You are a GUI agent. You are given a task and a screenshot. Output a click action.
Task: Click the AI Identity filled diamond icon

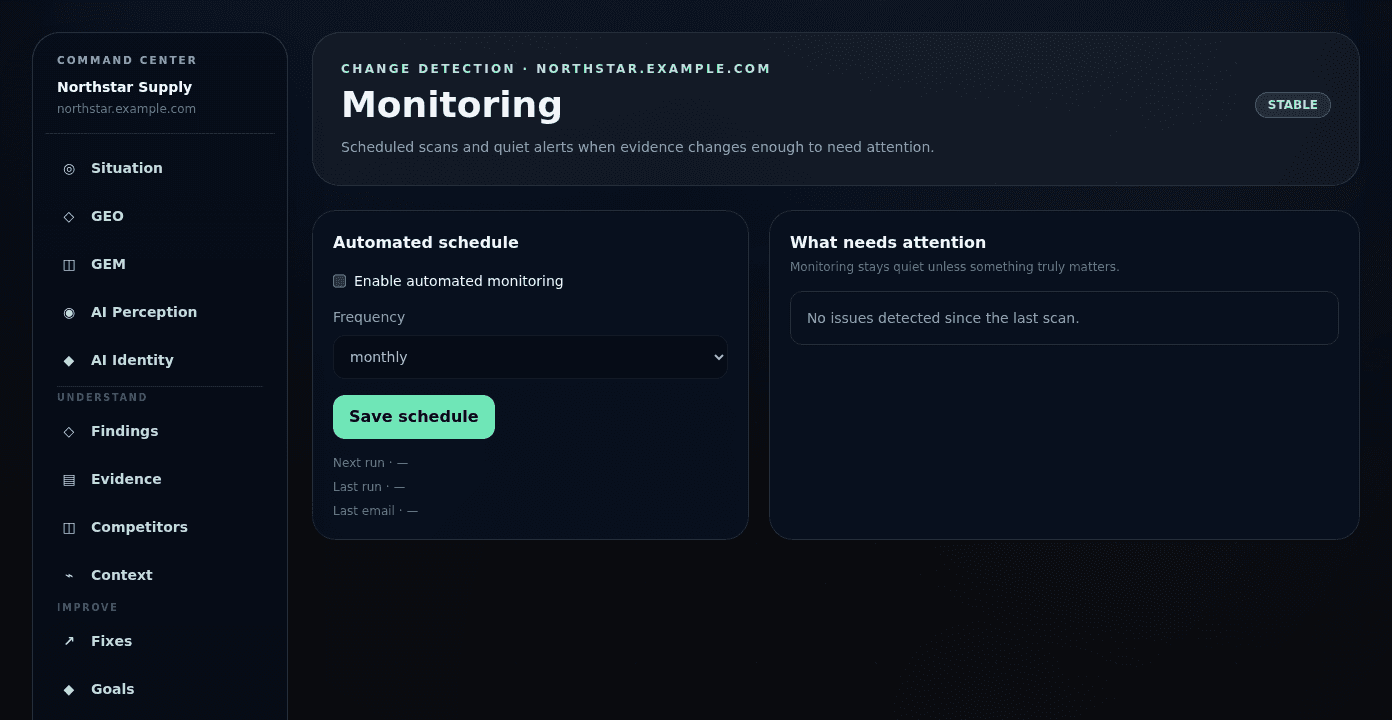[x=69, y=360]
